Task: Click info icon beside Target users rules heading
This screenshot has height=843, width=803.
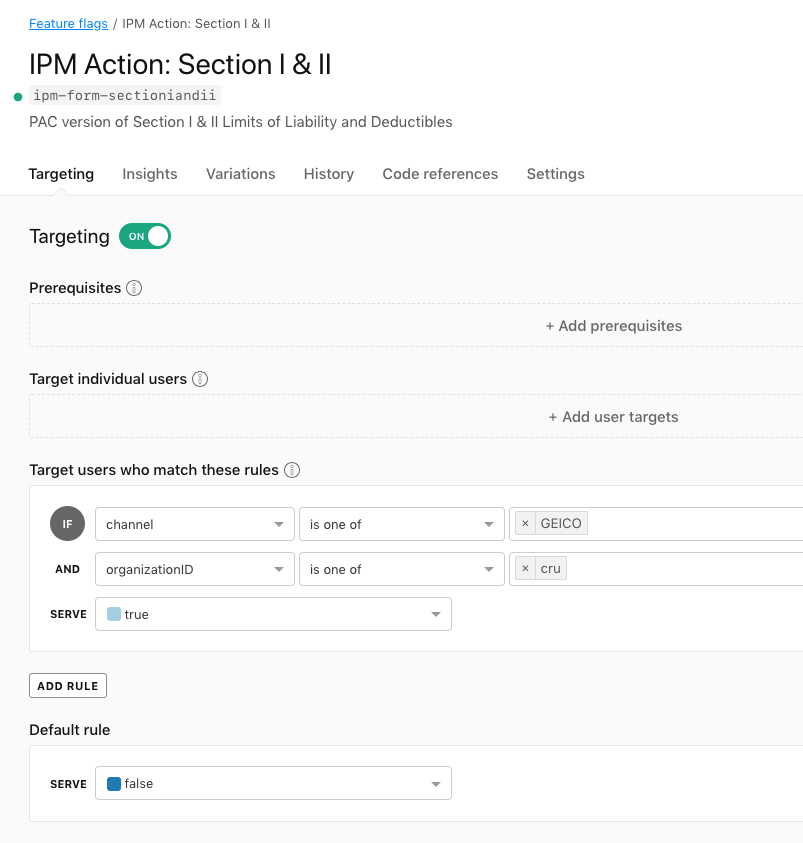Action: (x=292, y=470)
